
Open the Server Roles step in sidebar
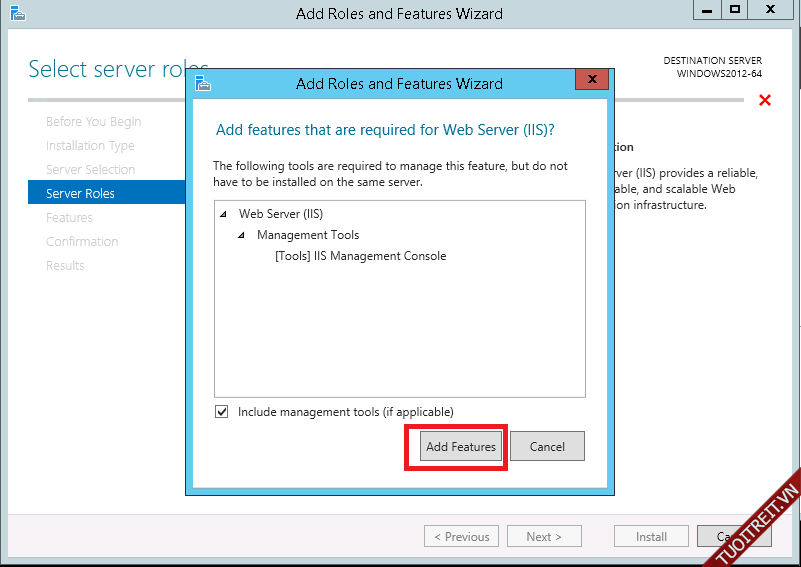80,193
